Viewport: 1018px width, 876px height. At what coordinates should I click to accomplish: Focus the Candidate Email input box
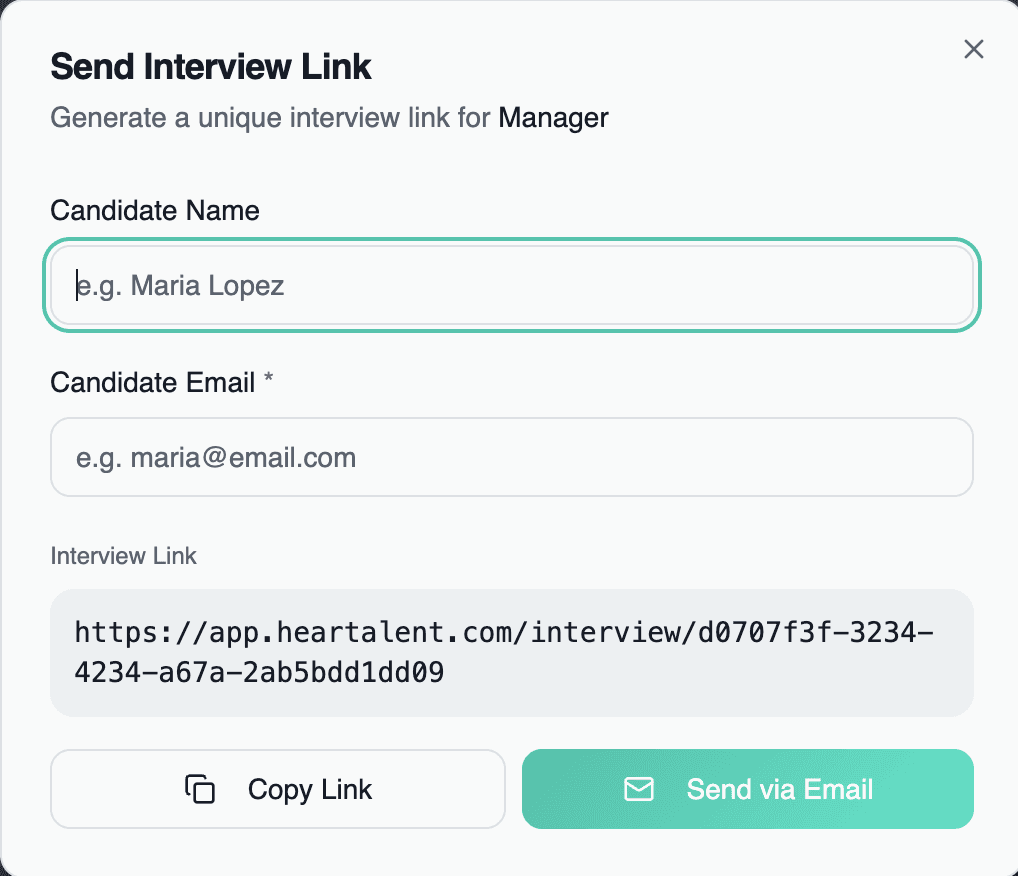click(x=511, y=457)
